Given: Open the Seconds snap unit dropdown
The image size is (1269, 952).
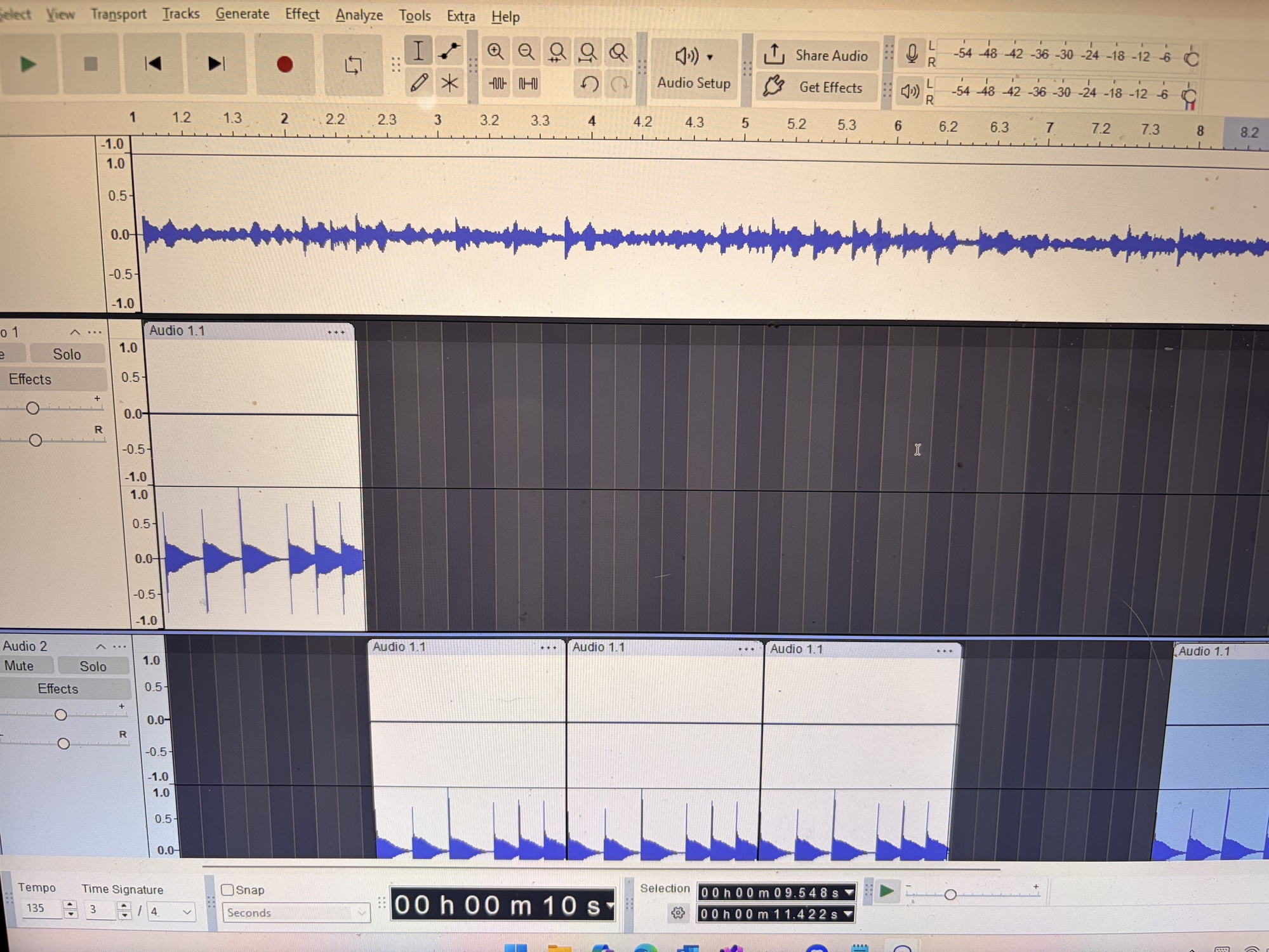Looking at the screenshot, I should pyautogui.click(x=296, y=913).
